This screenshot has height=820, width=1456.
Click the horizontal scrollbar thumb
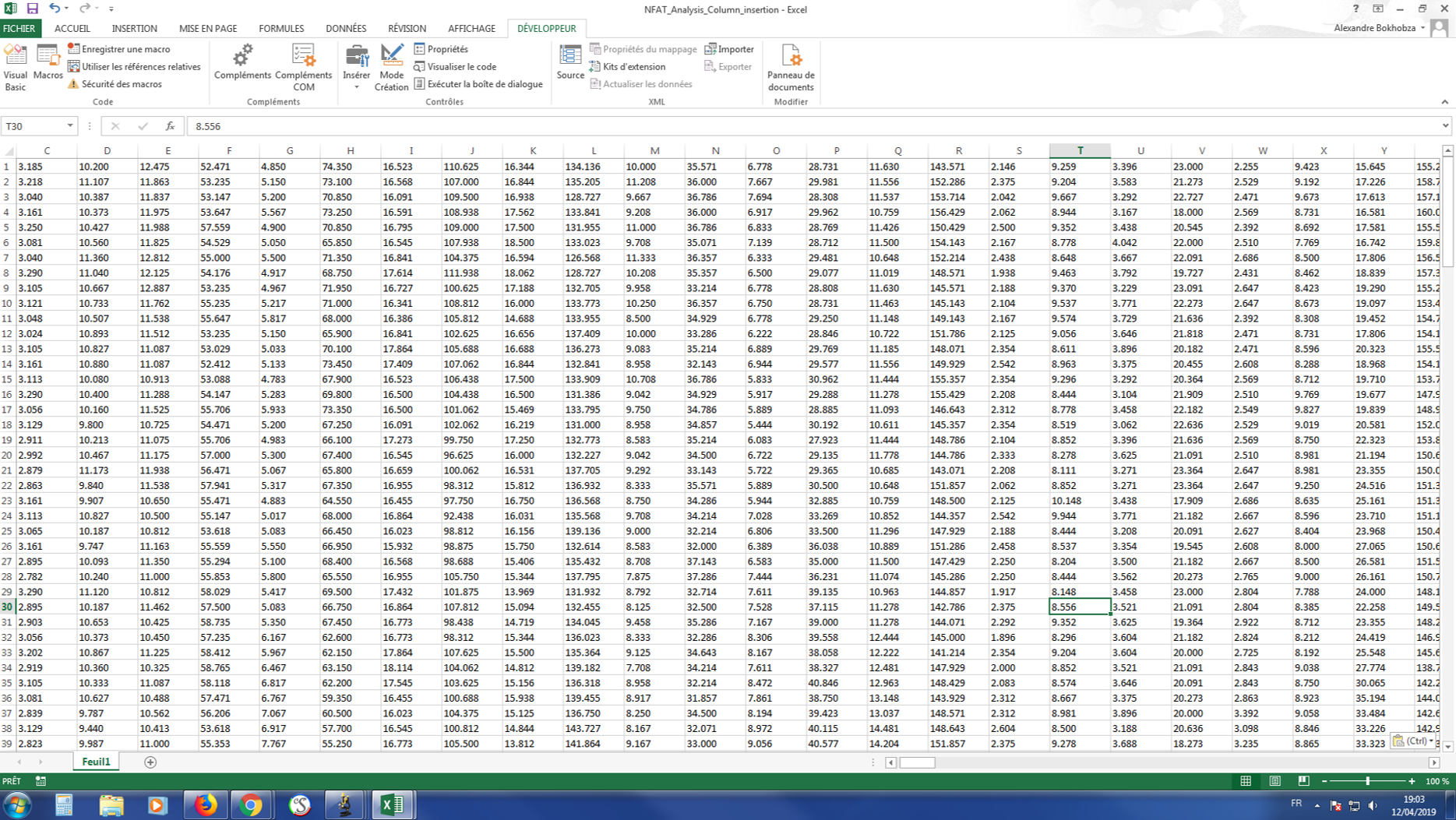coord(917,762)
